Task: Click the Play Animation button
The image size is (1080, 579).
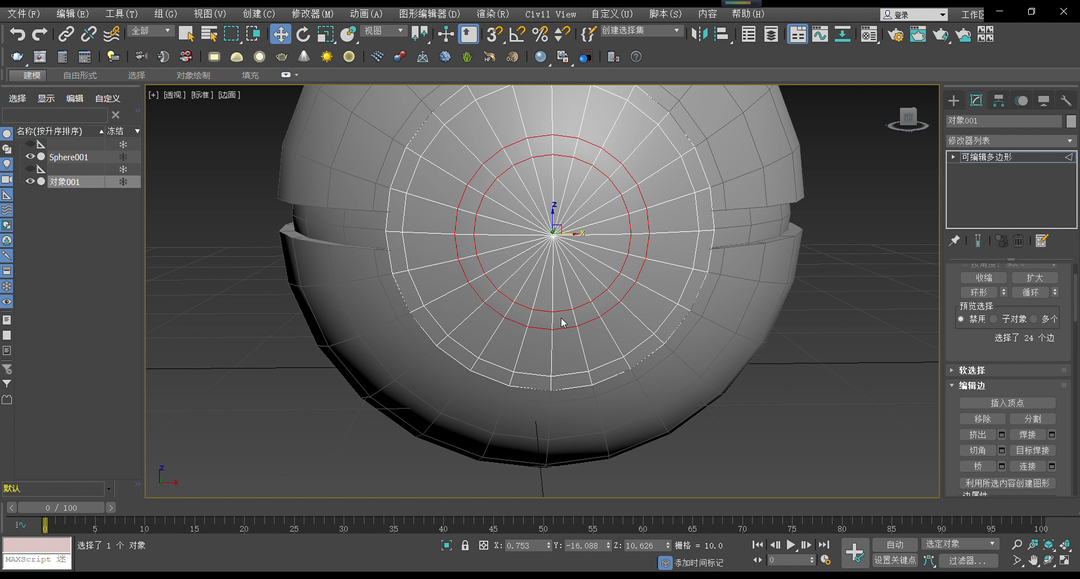Action: pyautogui.click(x=791, y=545)
